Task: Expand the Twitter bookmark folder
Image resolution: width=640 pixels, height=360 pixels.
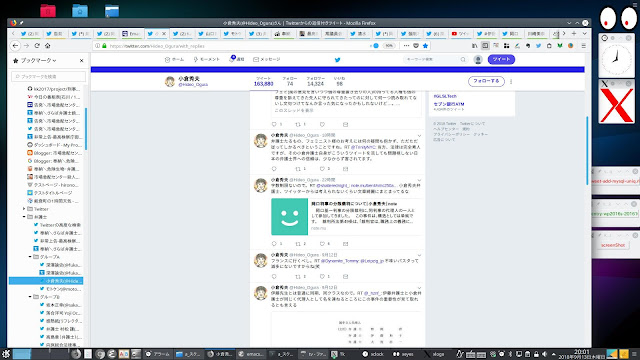Action: [24, 209]
